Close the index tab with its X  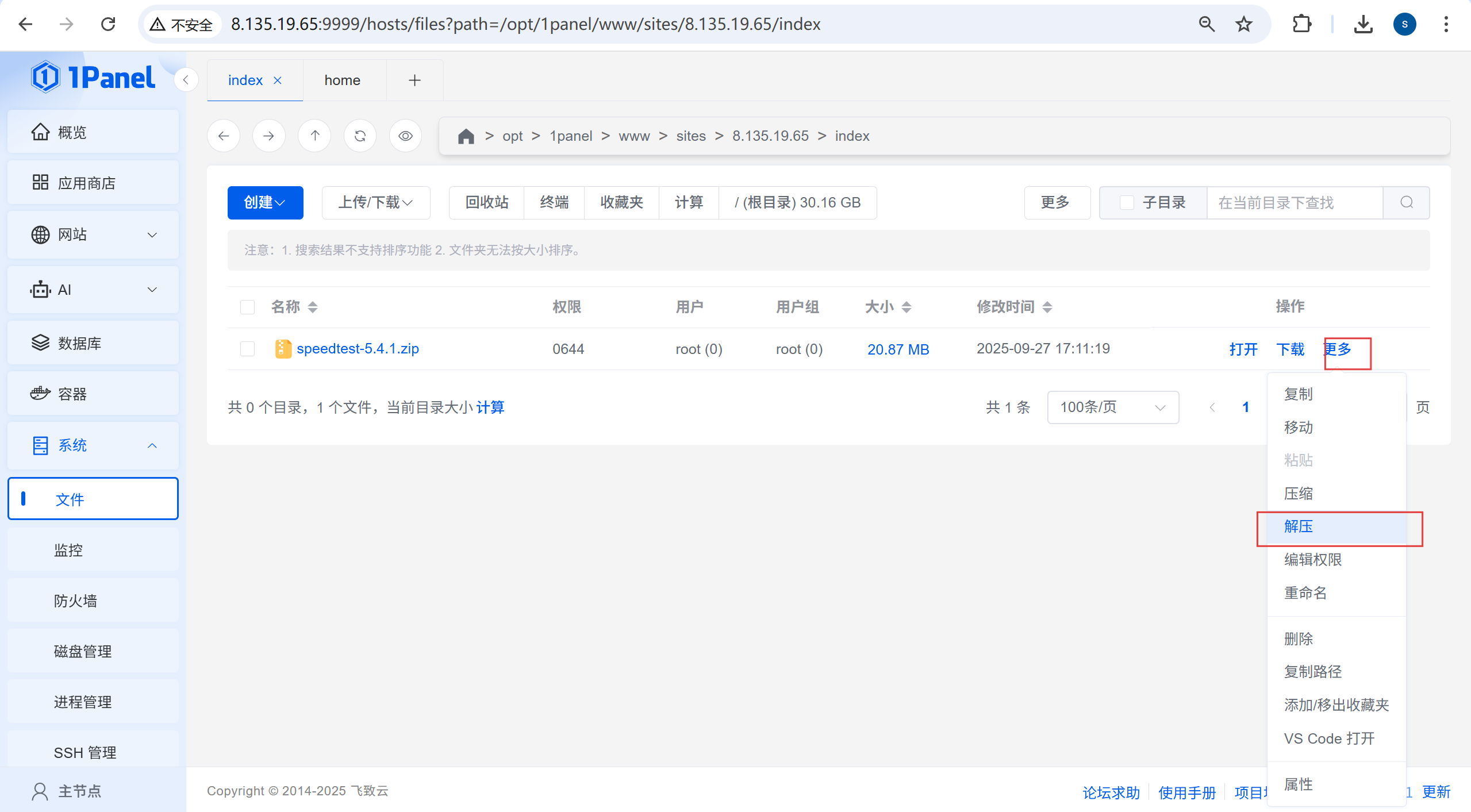[278, 80]
